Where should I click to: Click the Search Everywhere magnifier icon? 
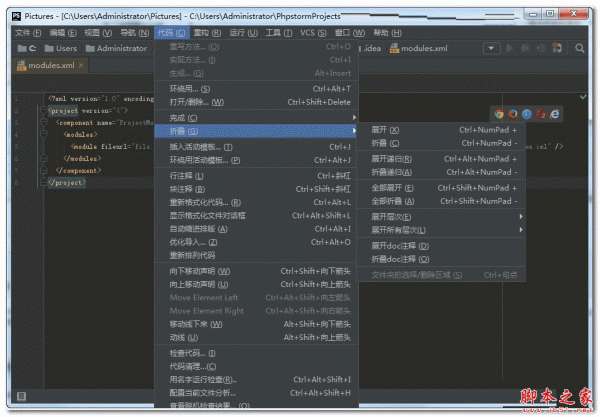point(579,48)
